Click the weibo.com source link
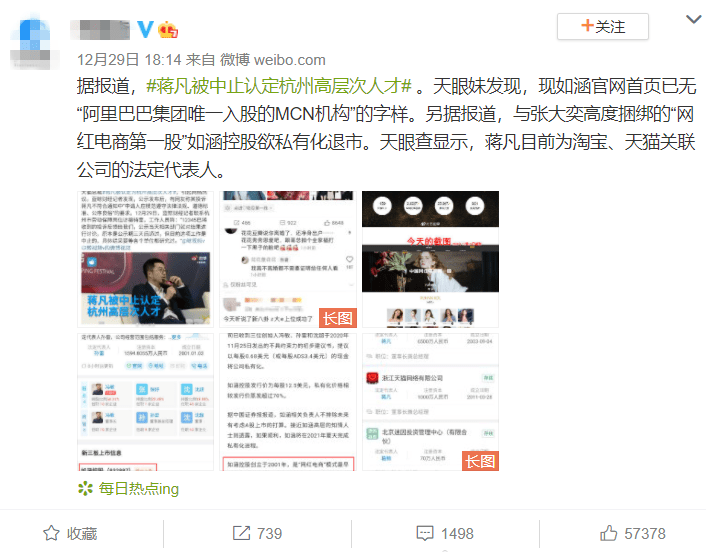This screenshot has height=552, width=706. (290, 60)
